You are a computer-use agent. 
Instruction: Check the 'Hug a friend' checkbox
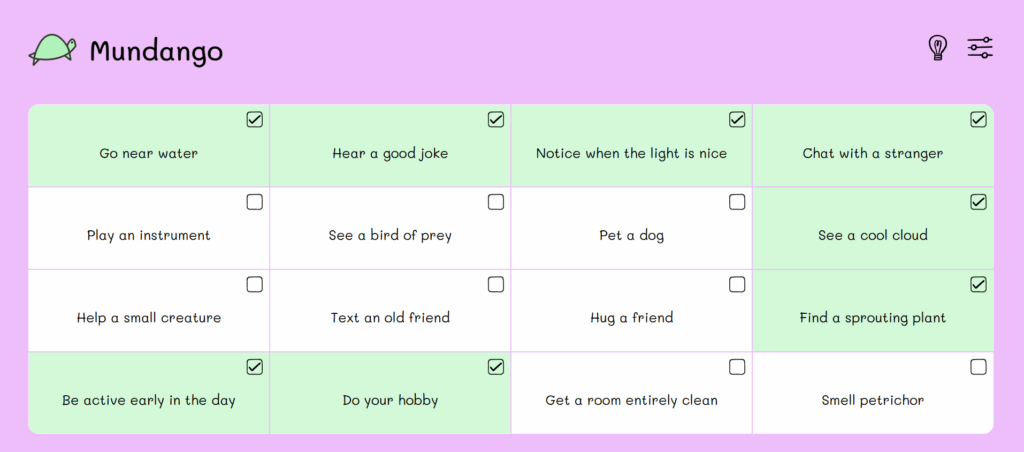click(737, 285)
